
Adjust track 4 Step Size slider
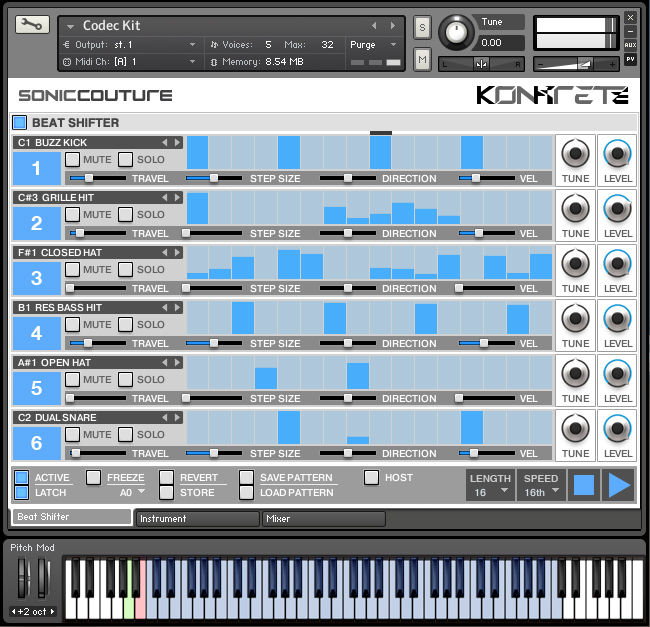pos(214,343)
